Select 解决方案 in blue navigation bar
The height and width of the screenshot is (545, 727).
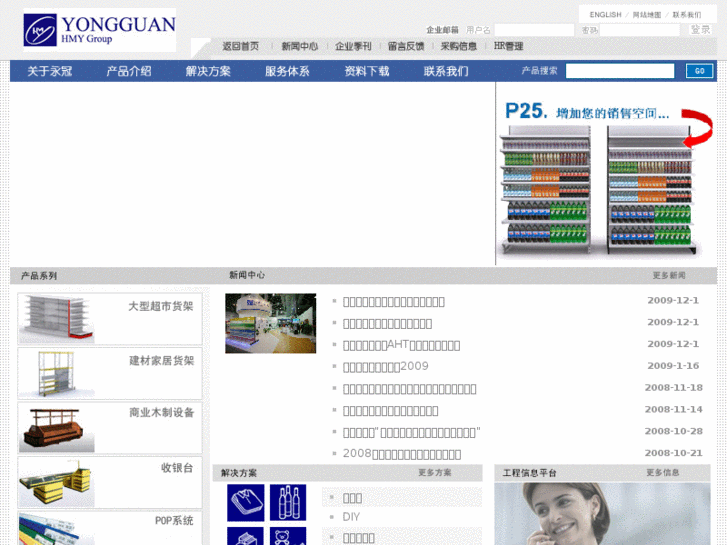tap(208, 71)
